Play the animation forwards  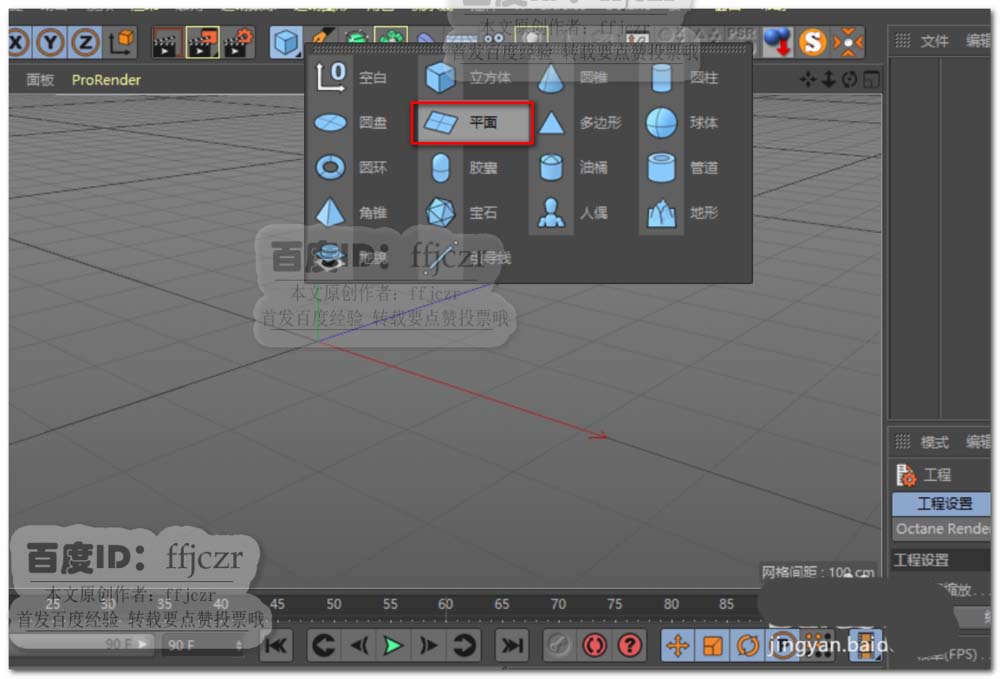pos(393,646)
